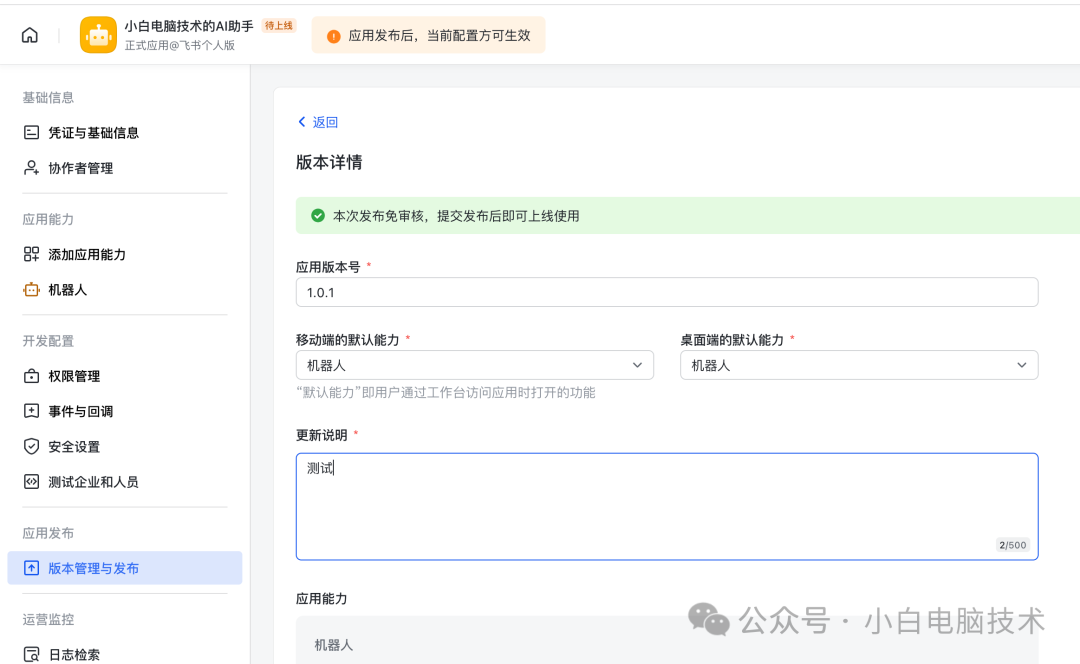This screenshot has height=664, width=1080.
Task: Click the icon beside 事件与回调
Action: [x=31, y=411]
